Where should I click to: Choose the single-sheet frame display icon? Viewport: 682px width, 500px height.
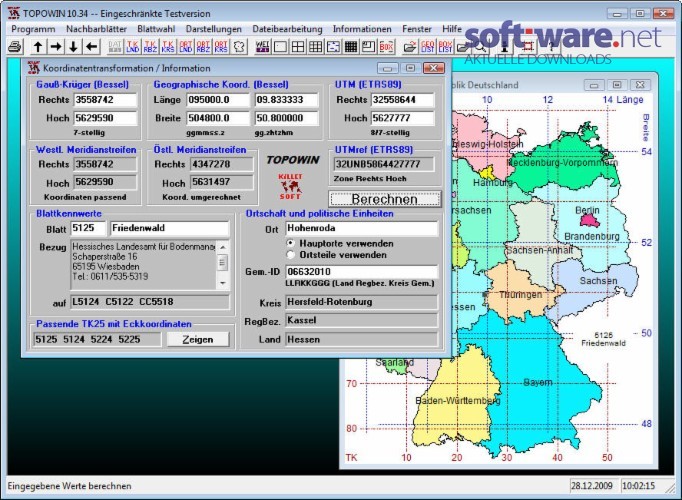click(280, 47)
